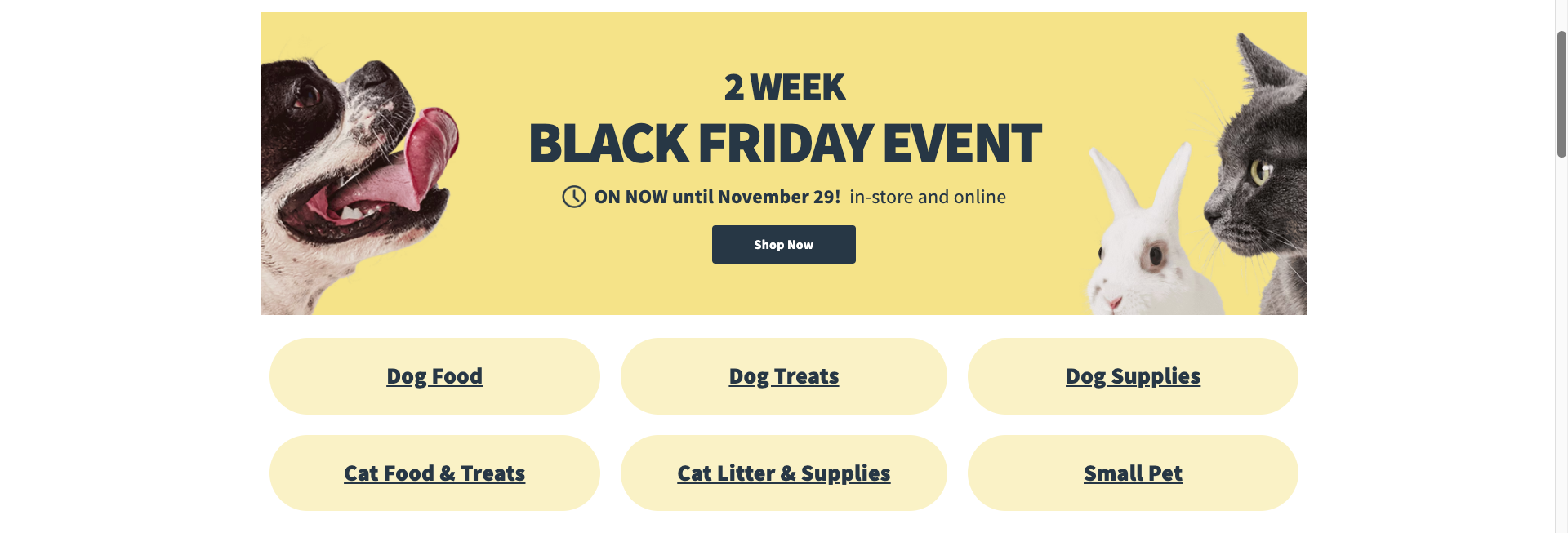Browse the Small Pet category
1568x533 pixels.
tap(1133, 473)
